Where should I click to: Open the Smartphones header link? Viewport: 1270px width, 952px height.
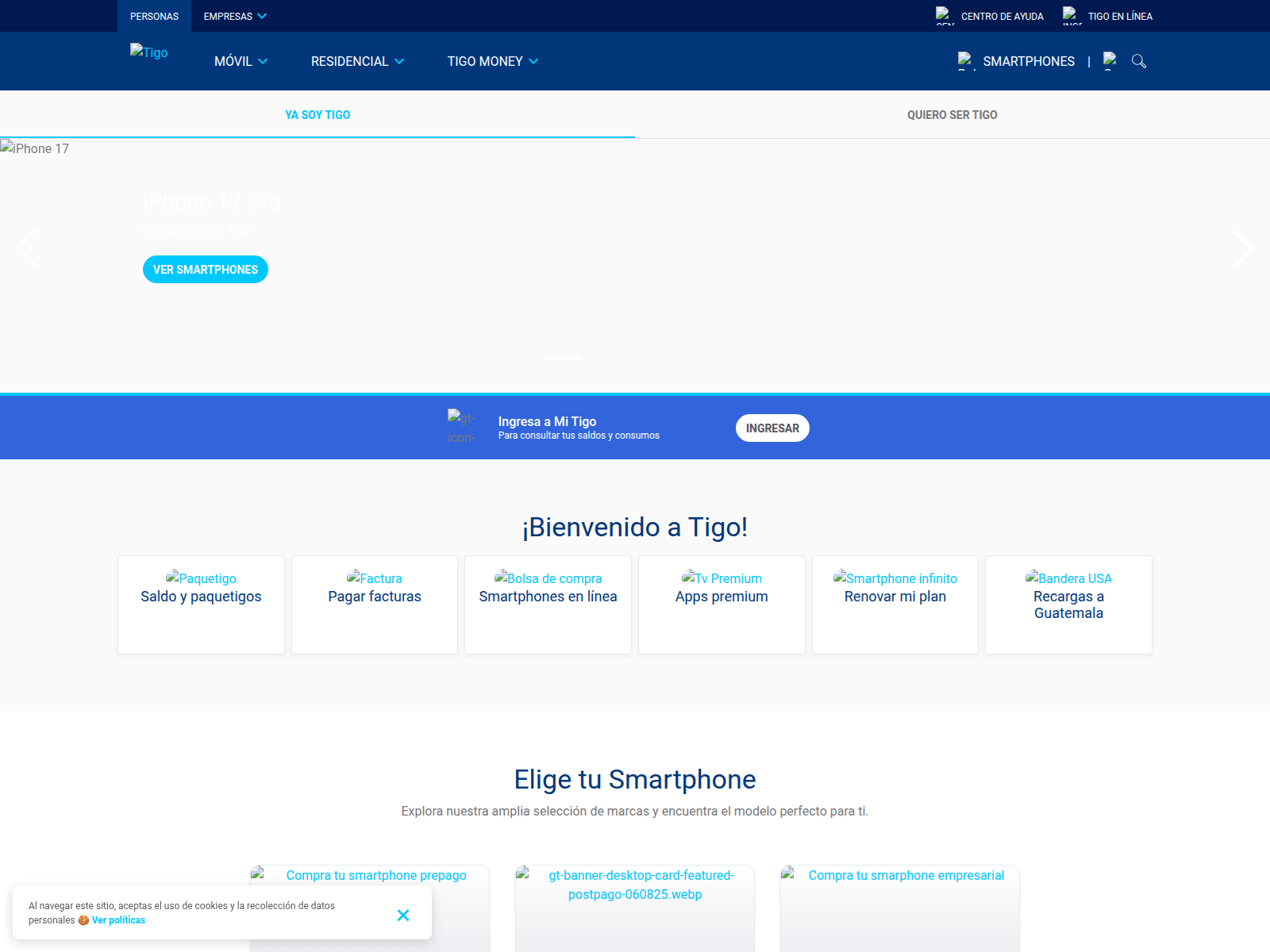click(1029, 61)
